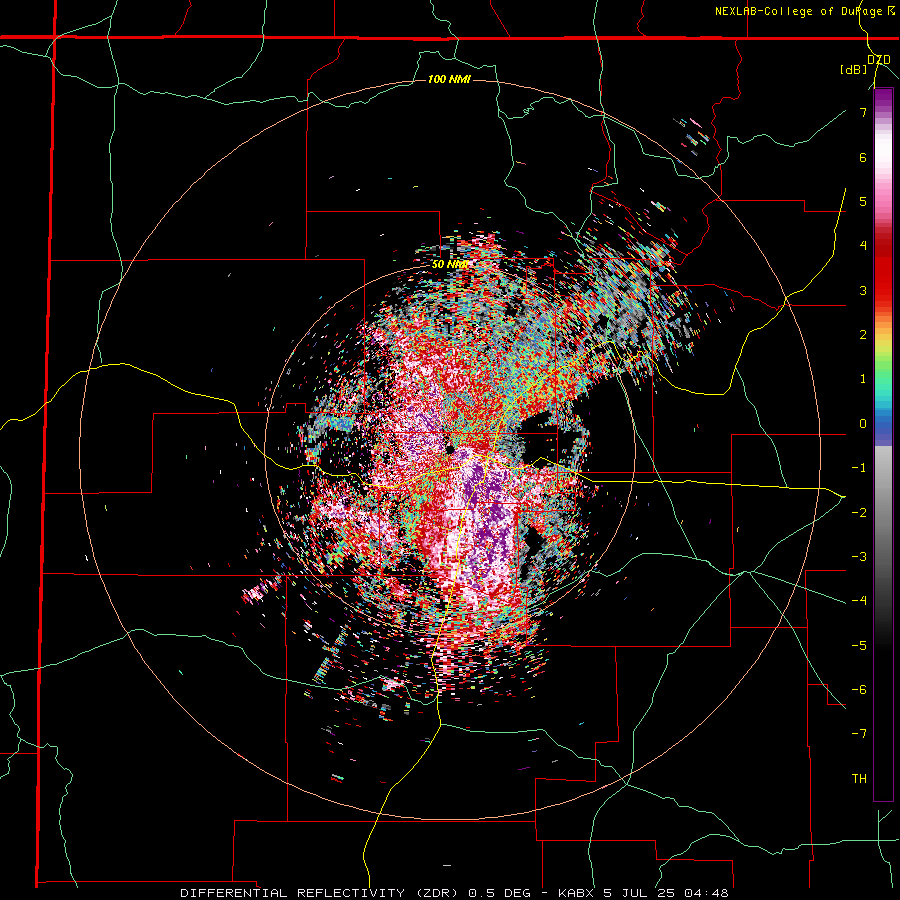Click the 4 value on the color scale
This screenshot has height=900, width=900.
tap(863, 246)
